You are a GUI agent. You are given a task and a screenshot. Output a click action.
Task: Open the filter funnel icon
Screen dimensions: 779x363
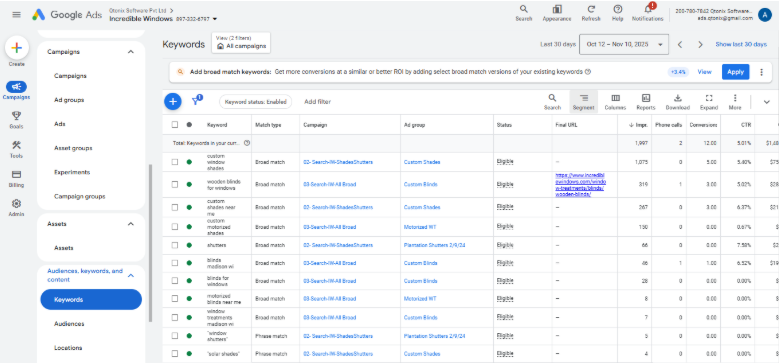click(196, 101)
